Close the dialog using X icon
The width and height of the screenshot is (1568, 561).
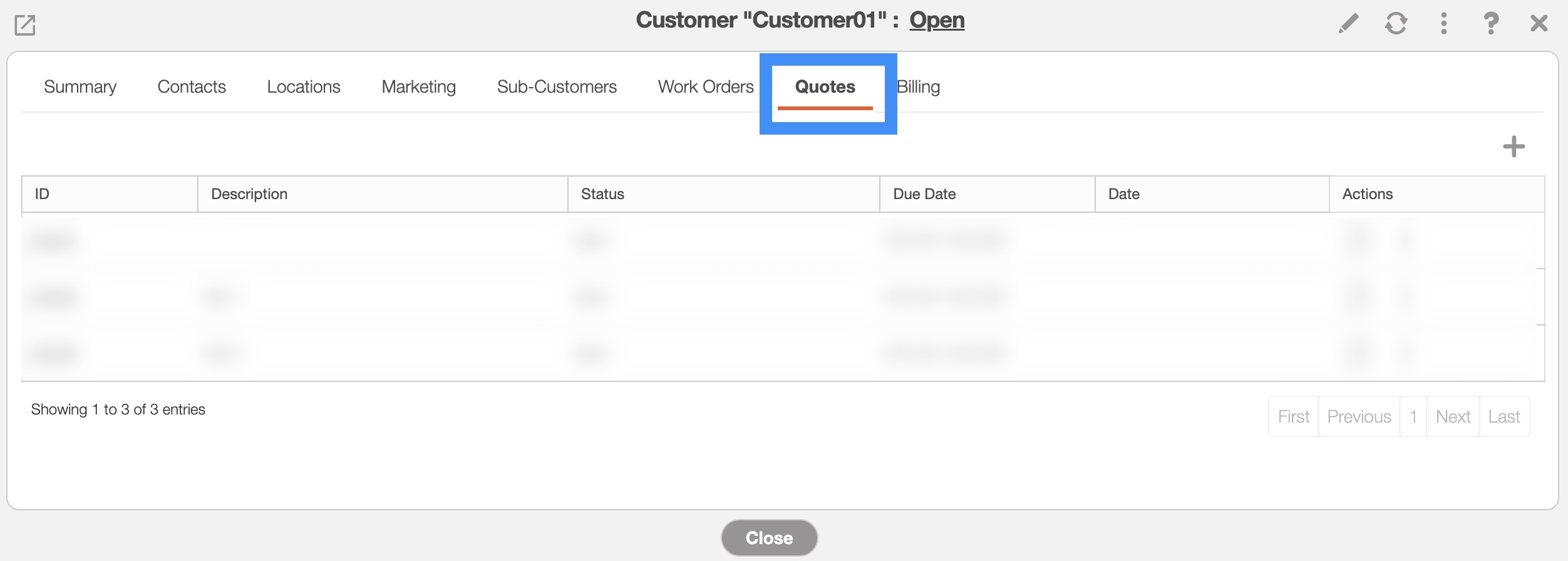[1539, 24]
